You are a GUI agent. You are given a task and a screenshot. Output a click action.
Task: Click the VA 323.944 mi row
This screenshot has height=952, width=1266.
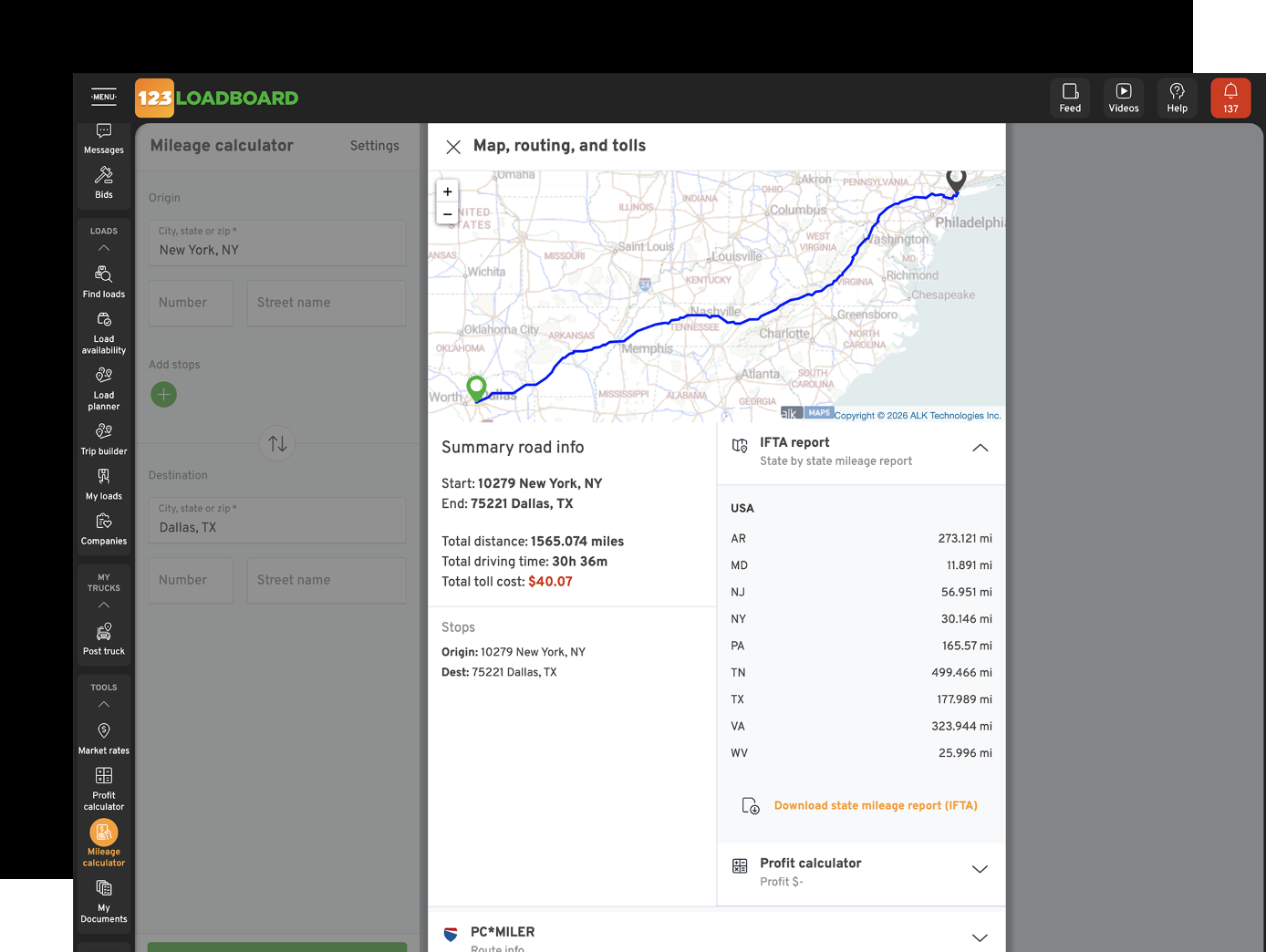(861, 727)
